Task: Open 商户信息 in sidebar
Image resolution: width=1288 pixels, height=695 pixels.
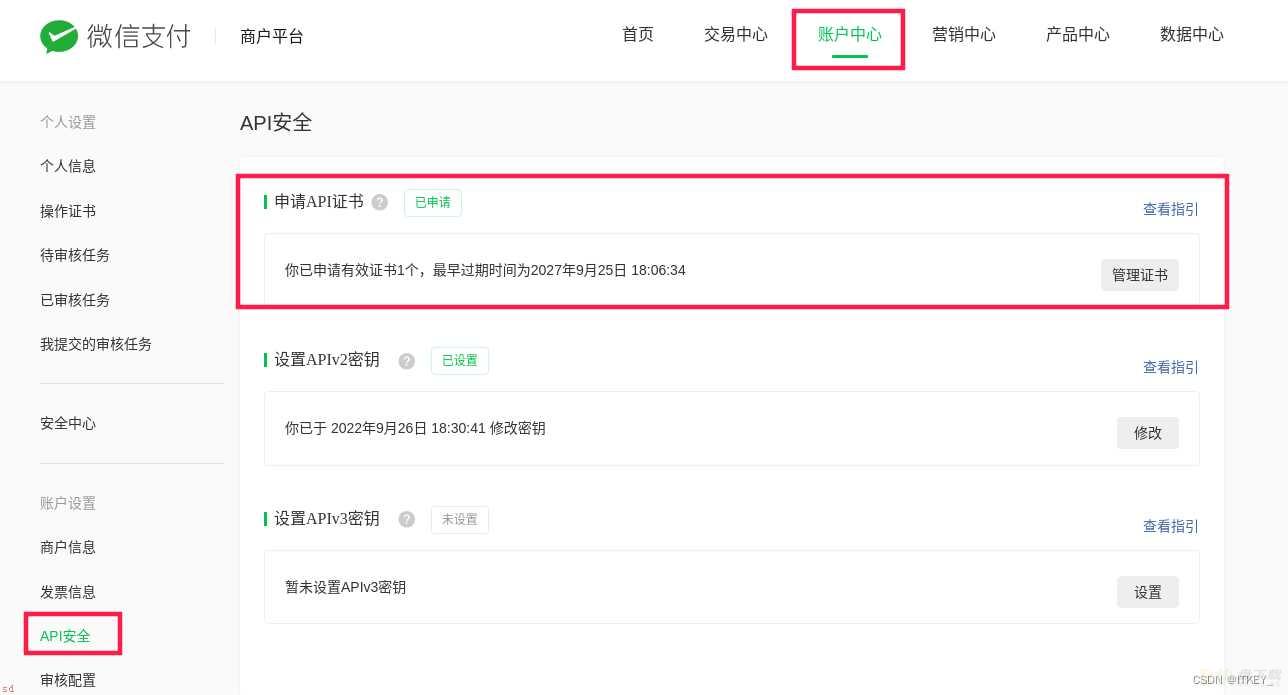Action: tap(68, 547)
